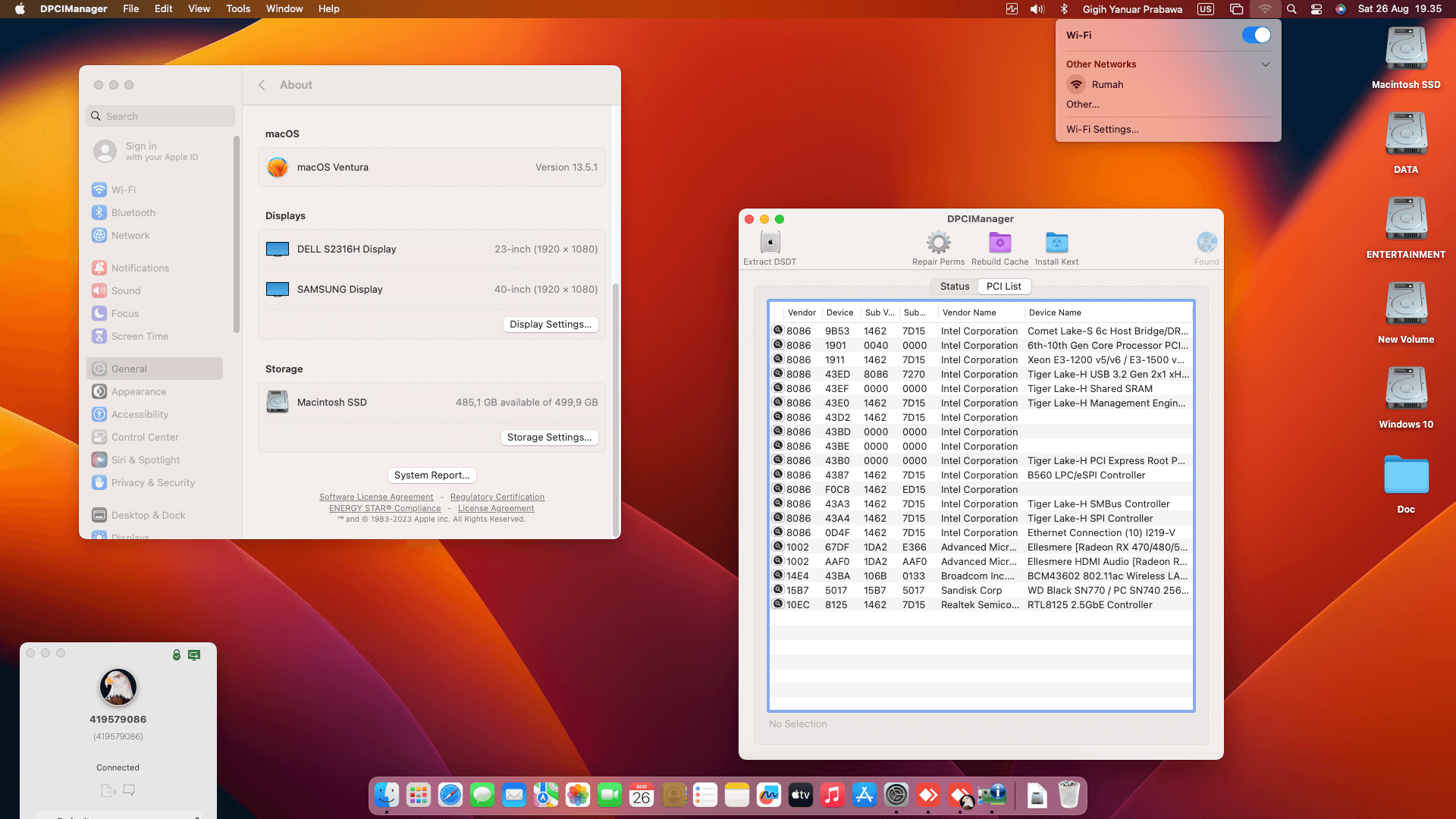1456x819 pixels.
Task: Click the back chevron beside About
Action: pyautogui.click(x=262, y=85)
